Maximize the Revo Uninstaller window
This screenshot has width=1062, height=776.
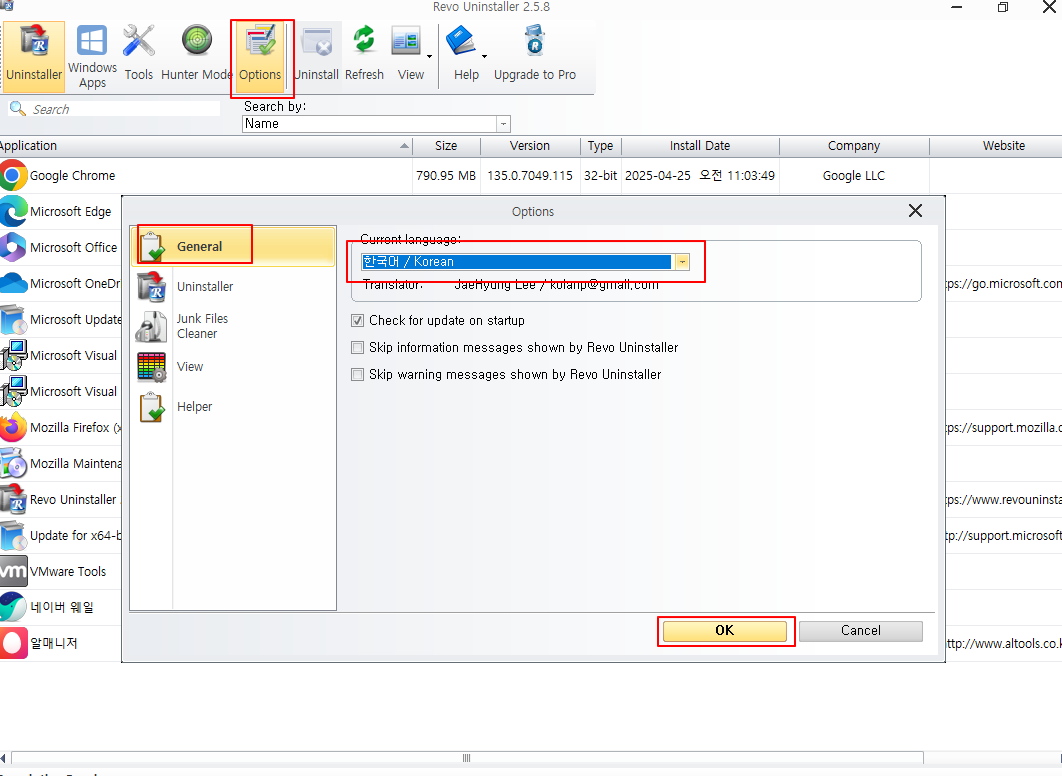(1003, 7)
